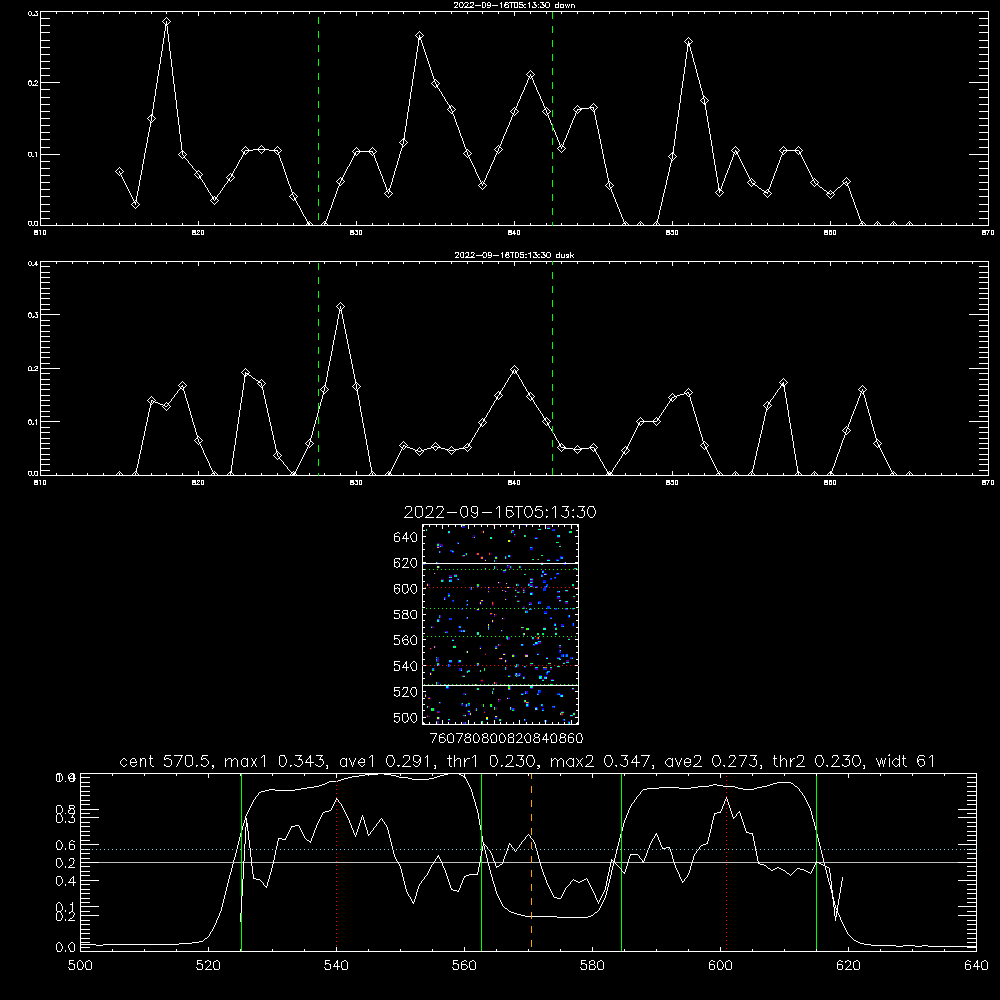The width and height of the screenshot is (1000, 1000).
Task: Click the red dotted line near 601 in bottom plot
Action: coord(726,862)
